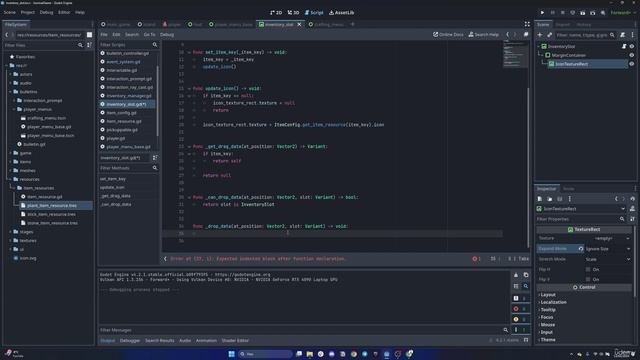Open Search Help in script editor
The height and width of the screenshot is (360, 640).
click(484, 35)
